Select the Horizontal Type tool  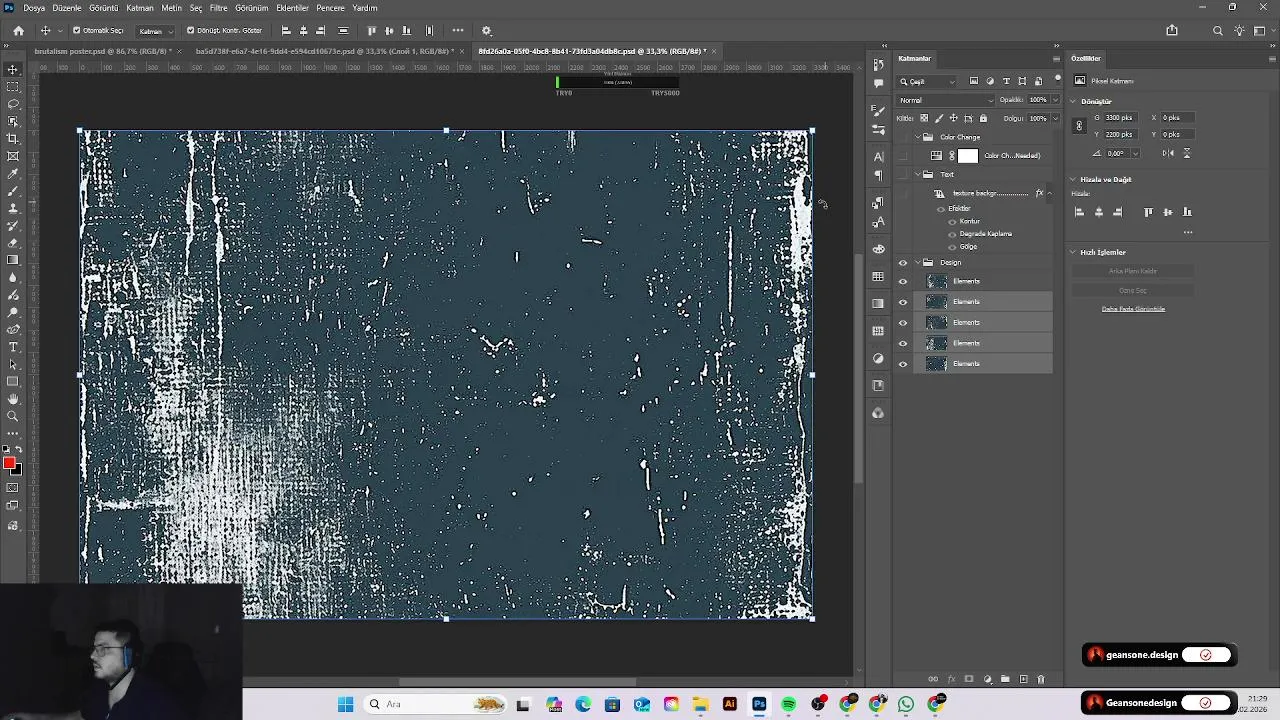click(13, 347)
